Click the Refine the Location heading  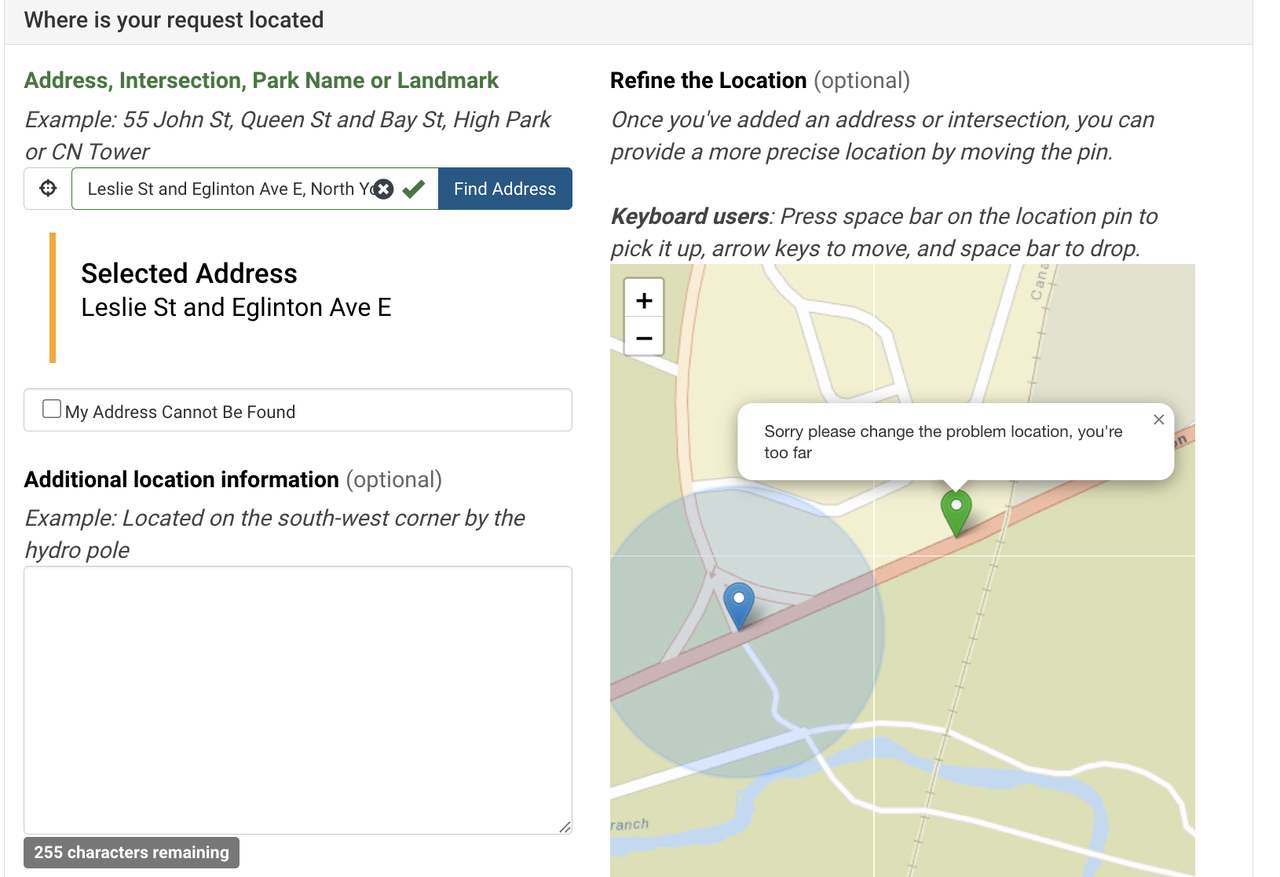pyautogui.click(x=708, y=81)
